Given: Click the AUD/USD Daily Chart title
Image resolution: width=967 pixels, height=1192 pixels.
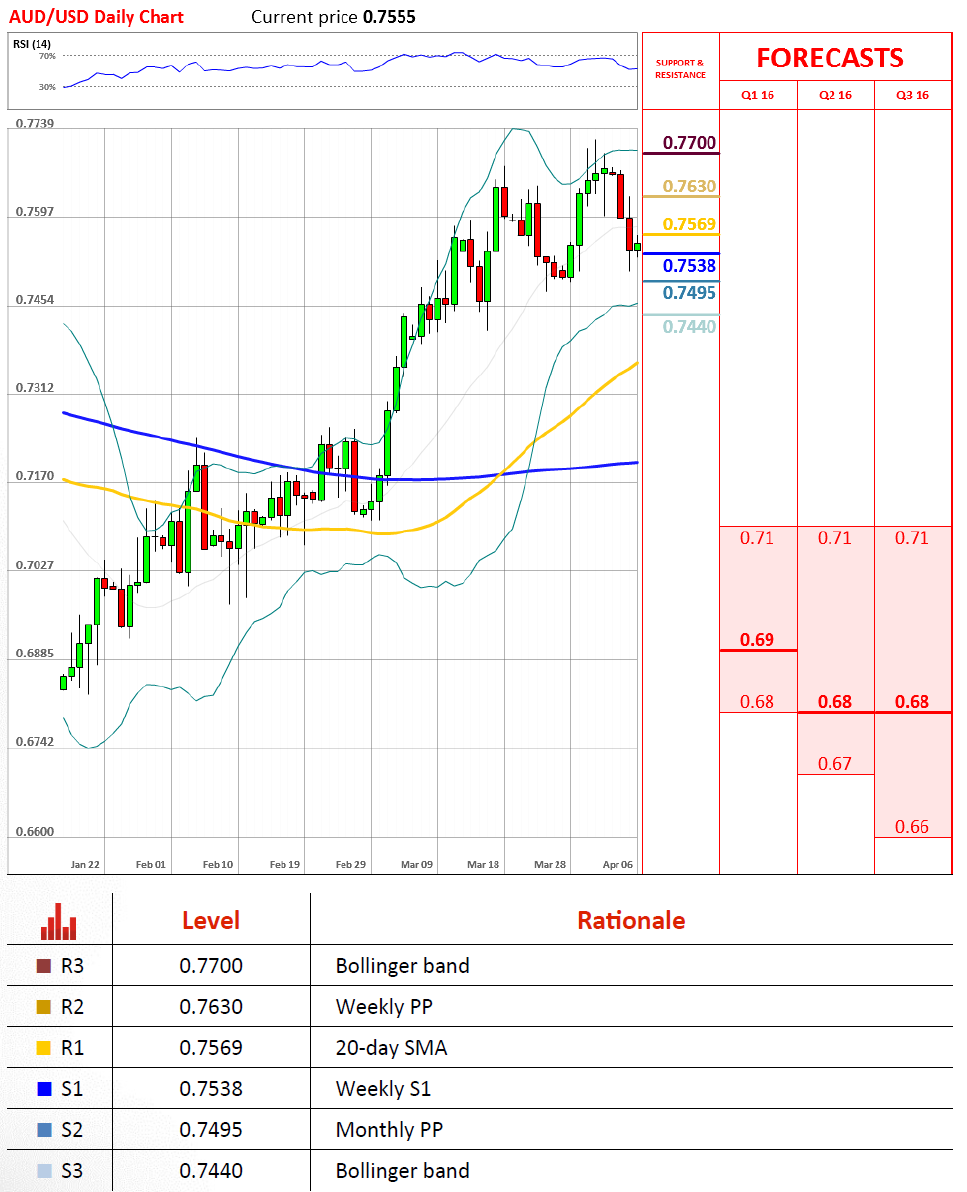Looking at the screenshot, I should (x=96, y=17).
